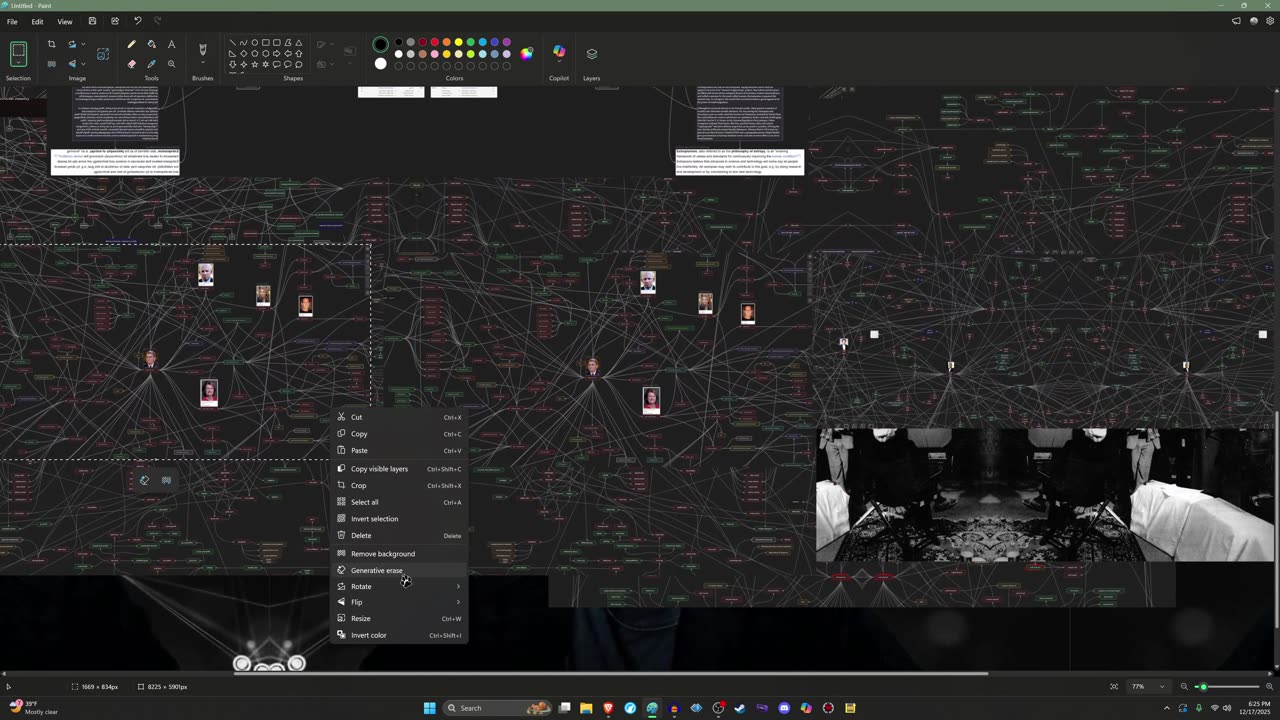Image resolution: width=1280 pixels, height=720 pixels.
Task: Click the Remove background icon in Image group
Action: [51, 64]
